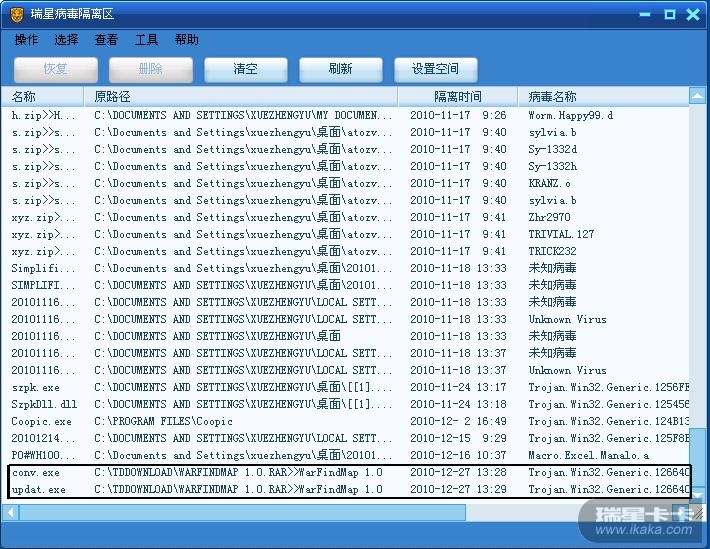Viewport: 710px width, 549px height.
Task: Select the SIMPLIFI... uppercase file entry
Action: [x=346, y=285]
